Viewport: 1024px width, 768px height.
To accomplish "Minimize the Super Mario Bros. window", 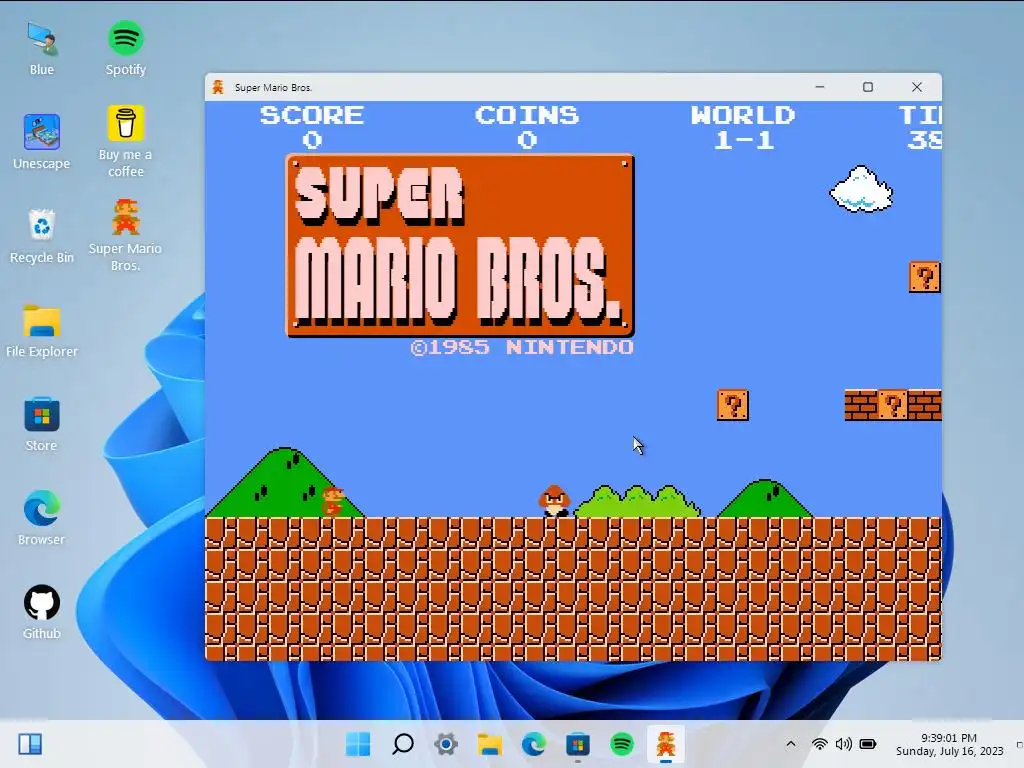I will coord(820,87).
